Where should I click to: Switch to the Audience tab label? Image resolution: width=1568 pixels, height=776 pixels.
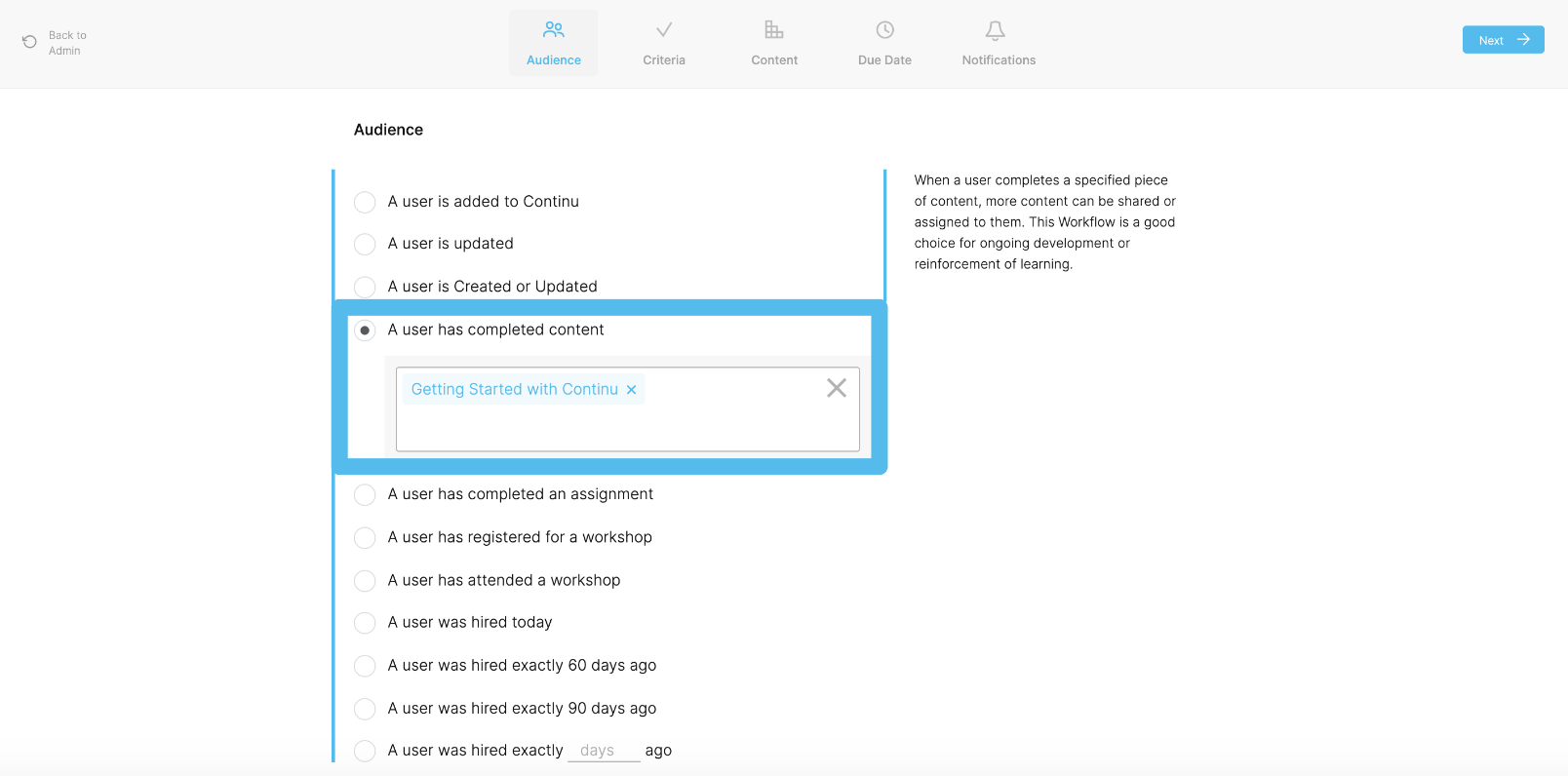coord(554,60)
